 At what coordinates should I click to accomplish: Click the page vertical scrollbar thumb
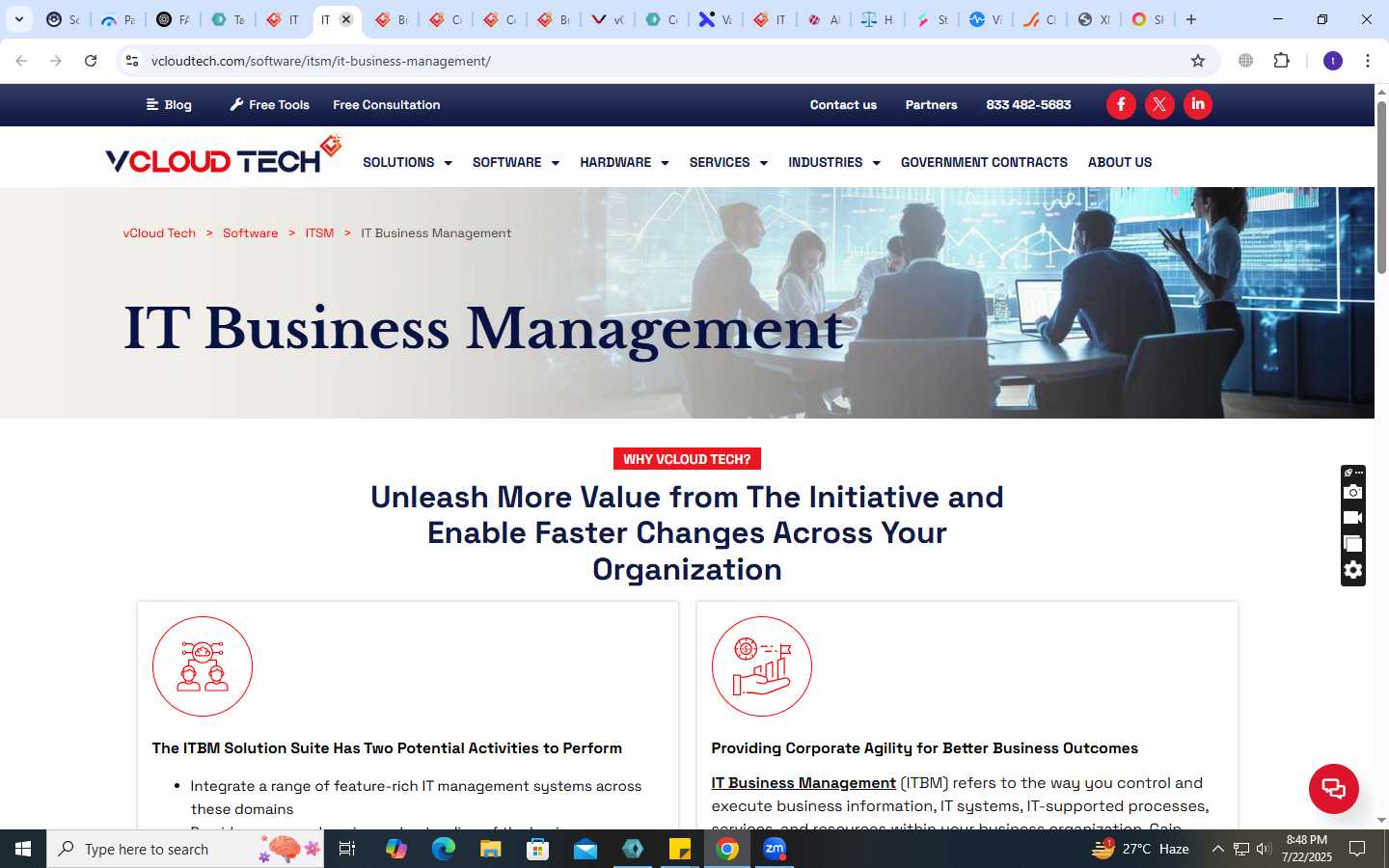coord(1381,185)
